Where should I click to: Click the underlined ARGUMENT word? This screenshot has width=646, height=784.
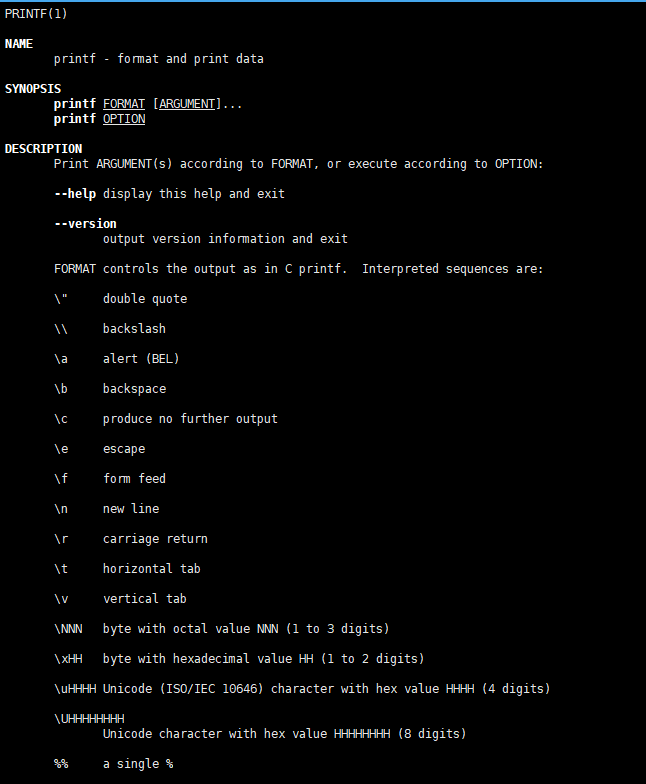click(x=184, y=104)
